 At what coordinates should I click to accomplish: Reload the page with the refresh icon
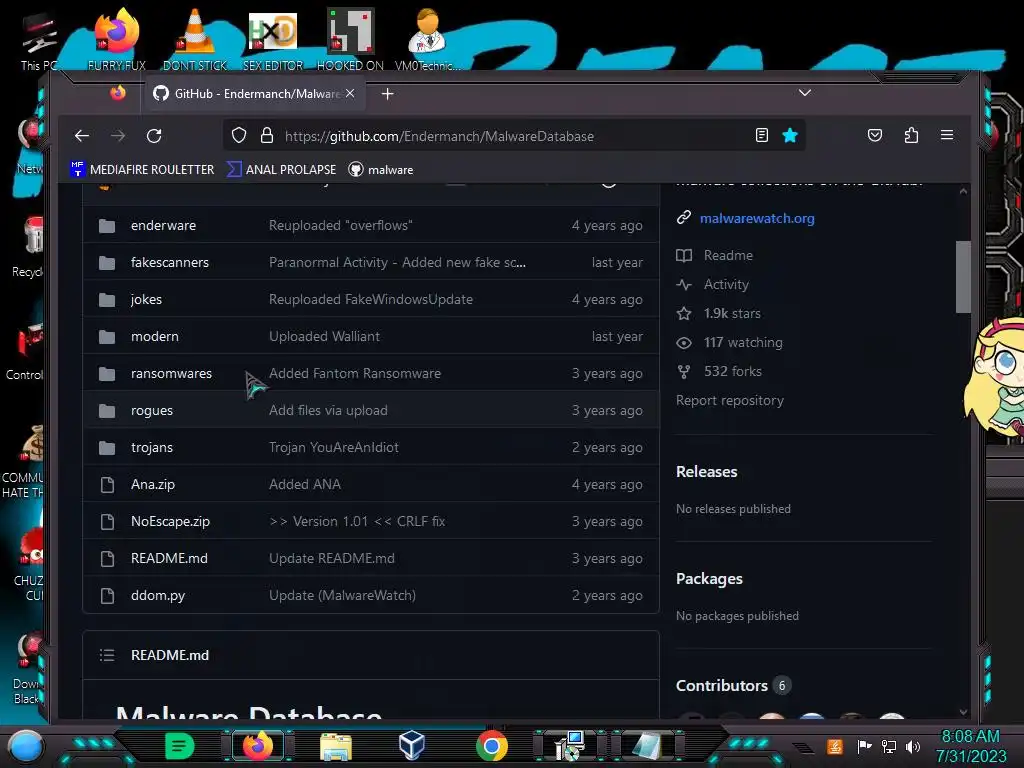pyautogui.click(x=154, y=136)
